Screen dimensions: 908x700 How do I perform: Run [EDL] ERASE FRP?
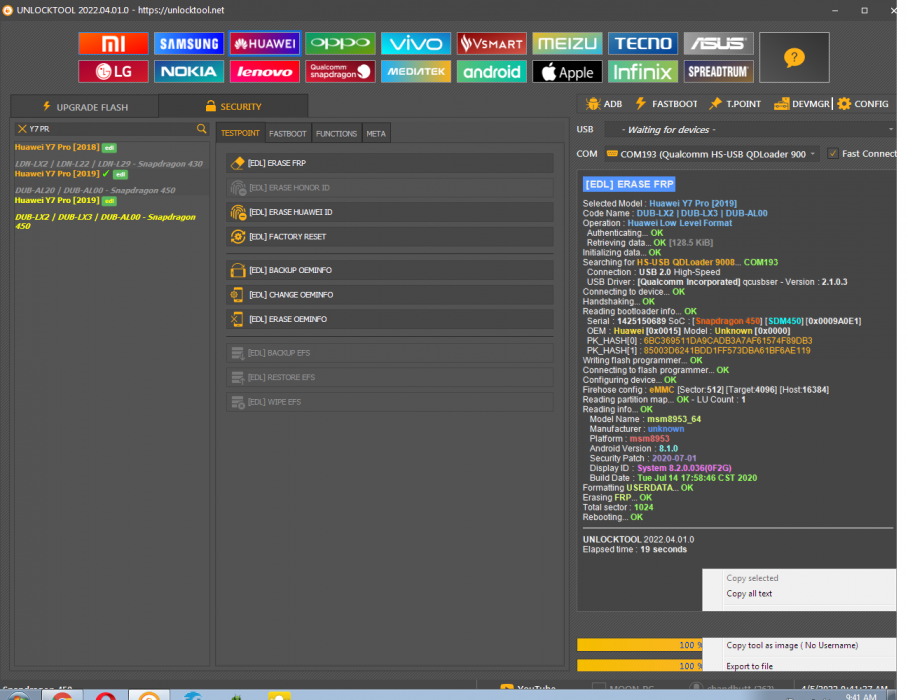(390, 163)
